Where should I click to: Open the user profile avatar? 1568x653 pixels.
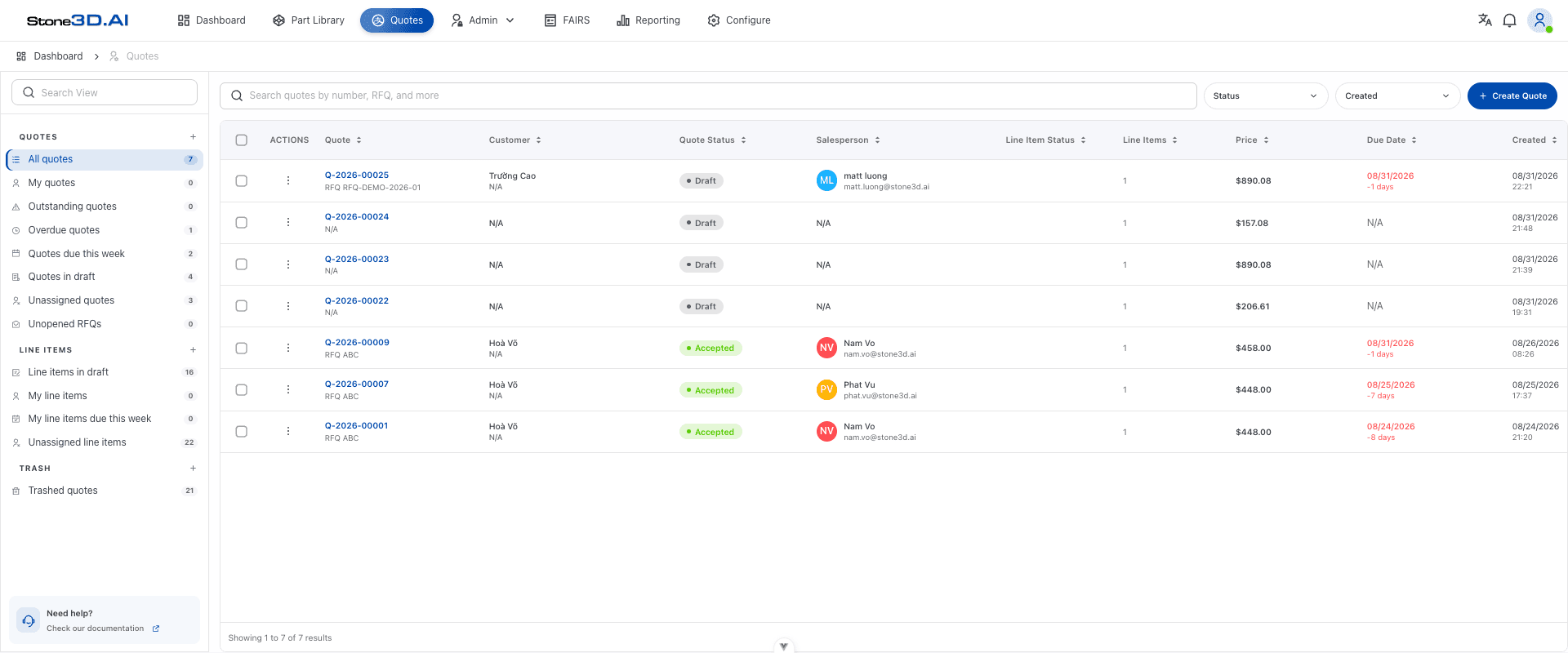point(1539,20)
